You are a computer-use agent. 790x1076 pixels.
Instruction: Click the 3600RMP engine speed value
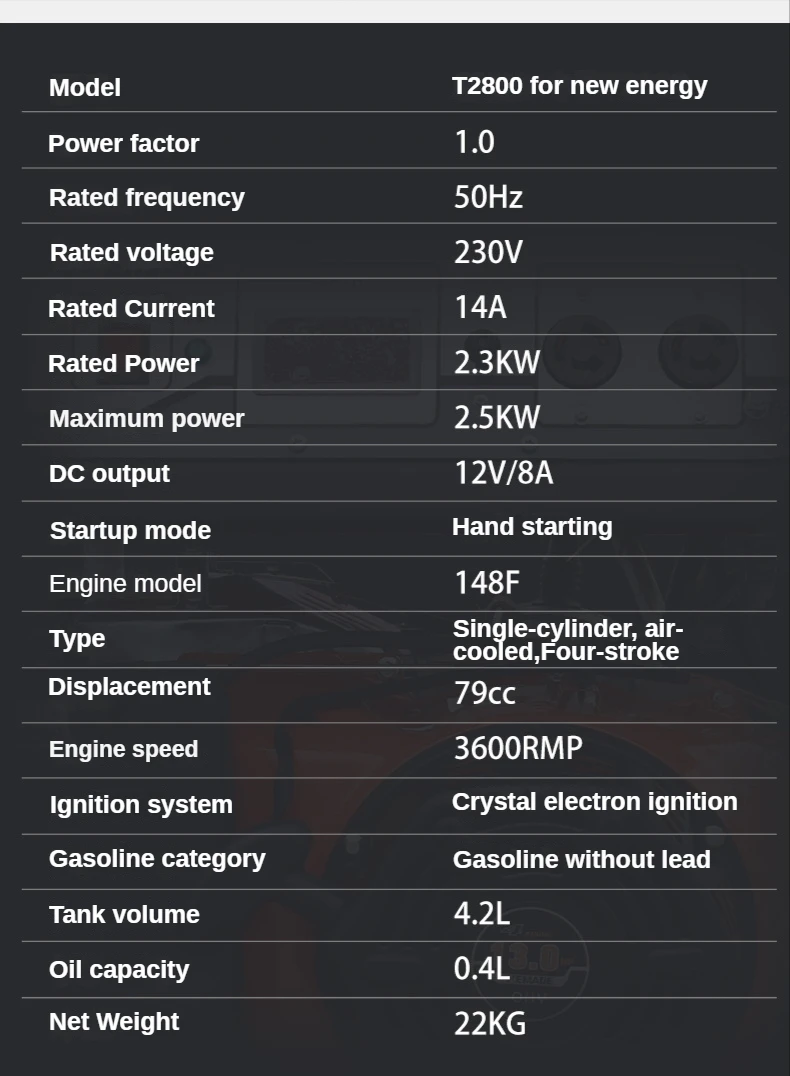(x=517, y=748)
